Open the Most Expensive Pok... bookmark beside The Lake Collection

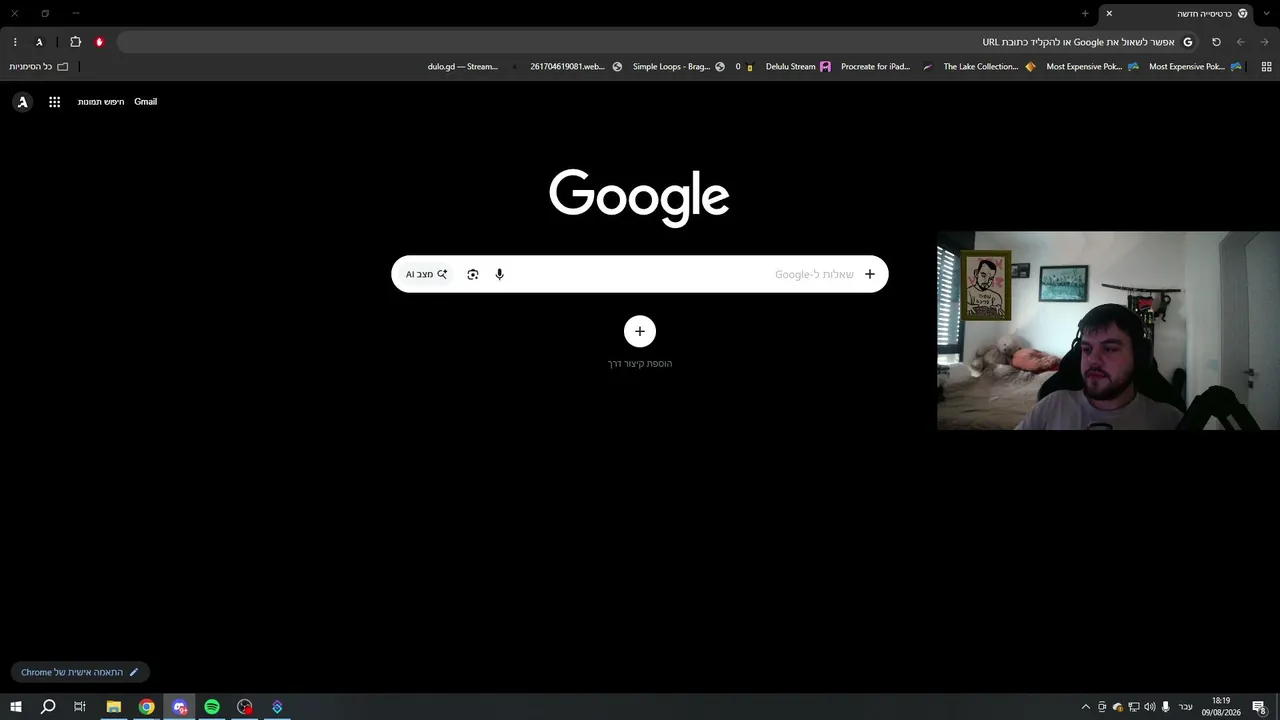click(1093, 67)
